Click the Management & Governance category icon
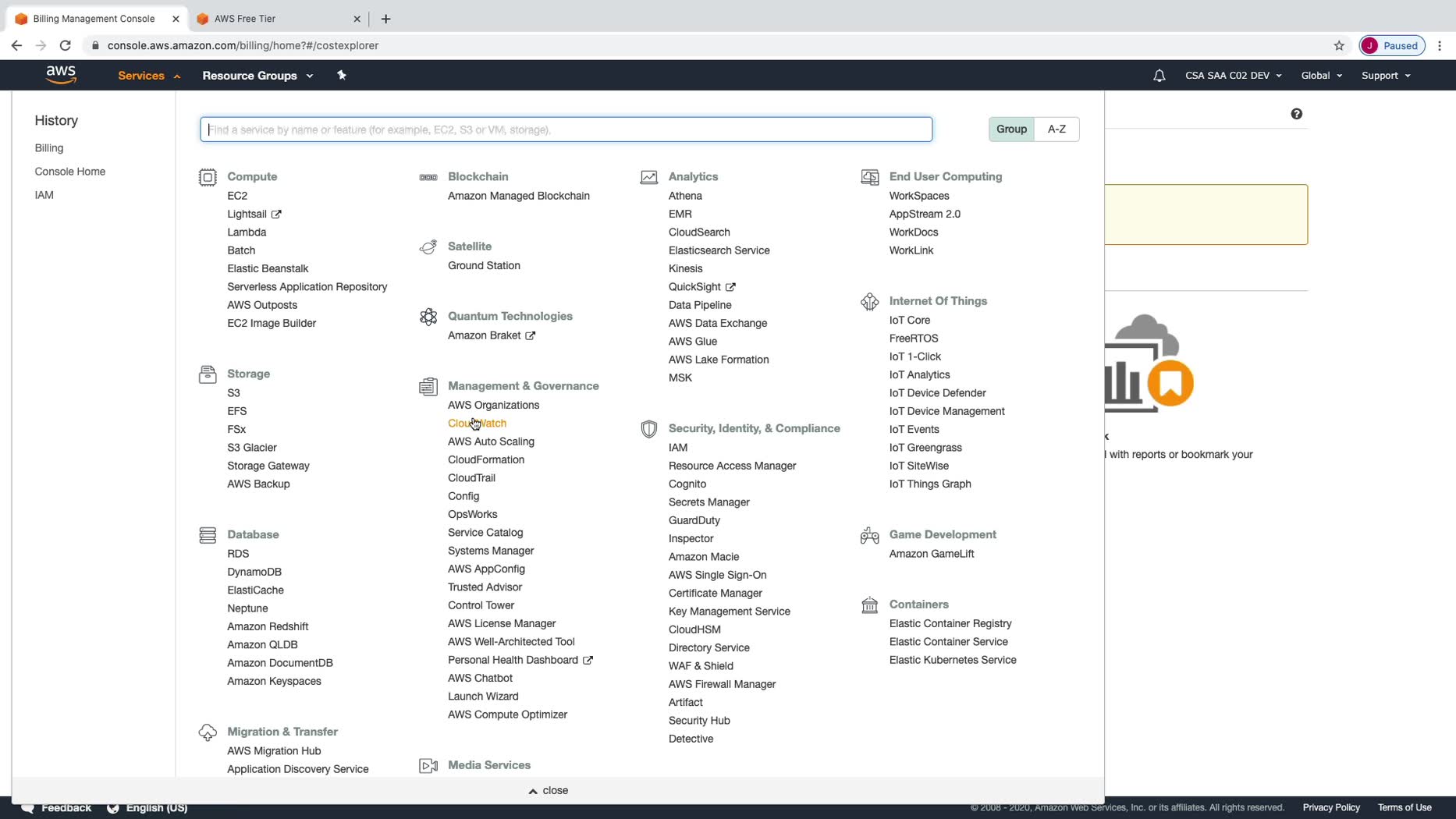This screenshot has height=819, width=1456. click(x=428, y=386)
